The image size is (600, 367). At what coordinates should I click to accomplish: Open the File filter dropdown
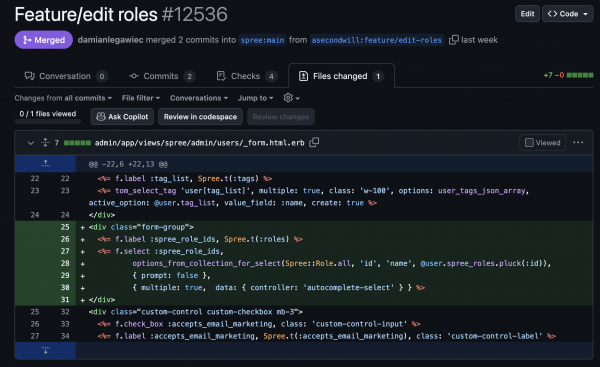(141, 98)
